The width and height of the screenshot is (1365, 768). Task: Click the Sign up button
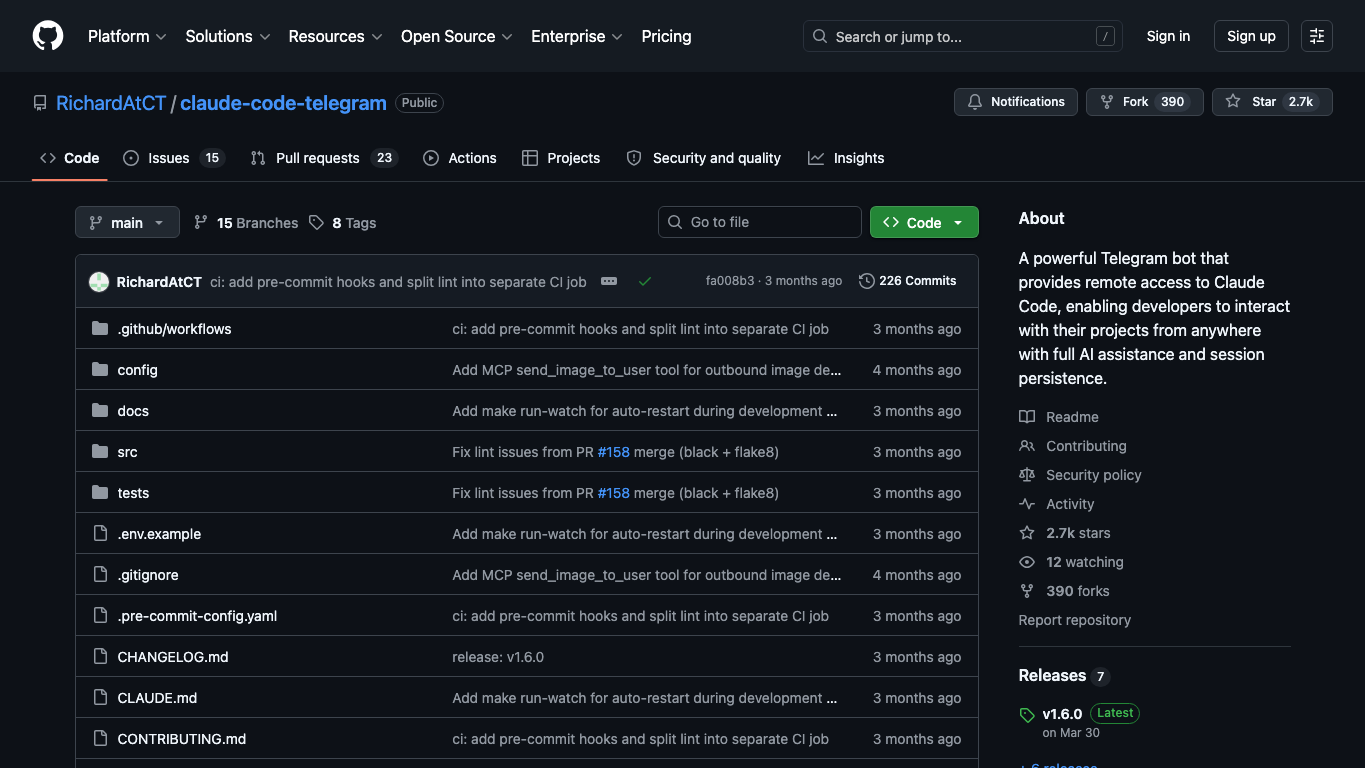(x=1251, y=36)
